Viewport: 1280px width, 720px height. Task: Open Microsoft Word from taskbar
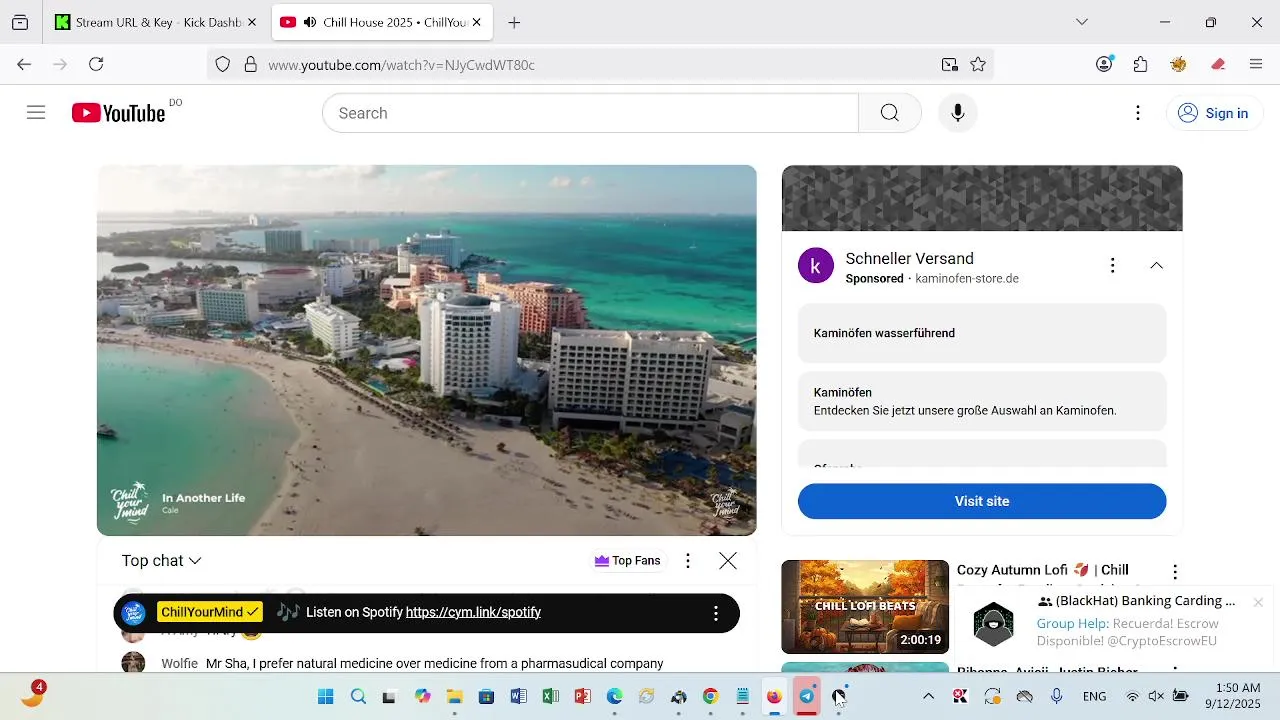518,696
